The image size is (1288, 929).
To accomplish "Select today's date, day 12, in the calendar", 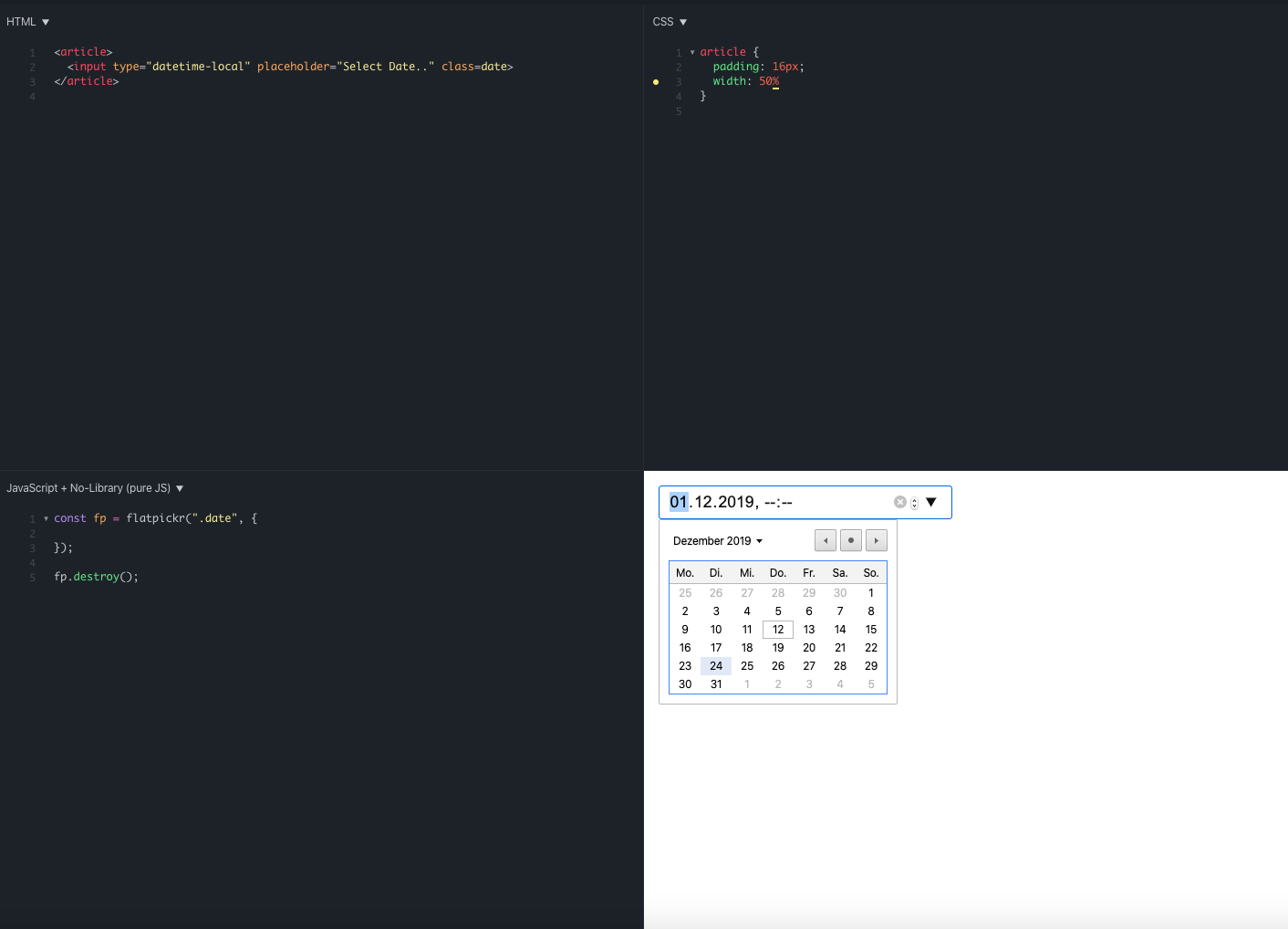I will 777,629.
